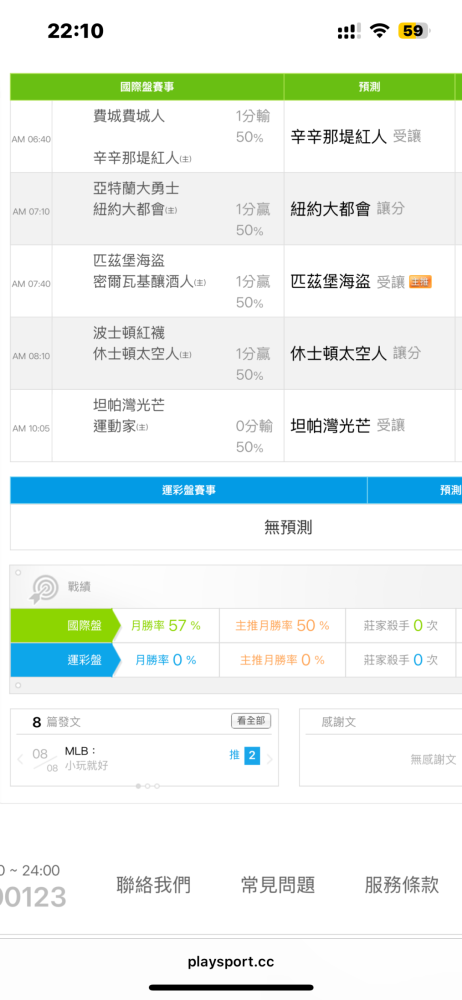The width and height of the screenshot is (462, 1000).
Task: Tap 匹茲堡海盜 in the matchup column
Action: [x=129, y=260]
